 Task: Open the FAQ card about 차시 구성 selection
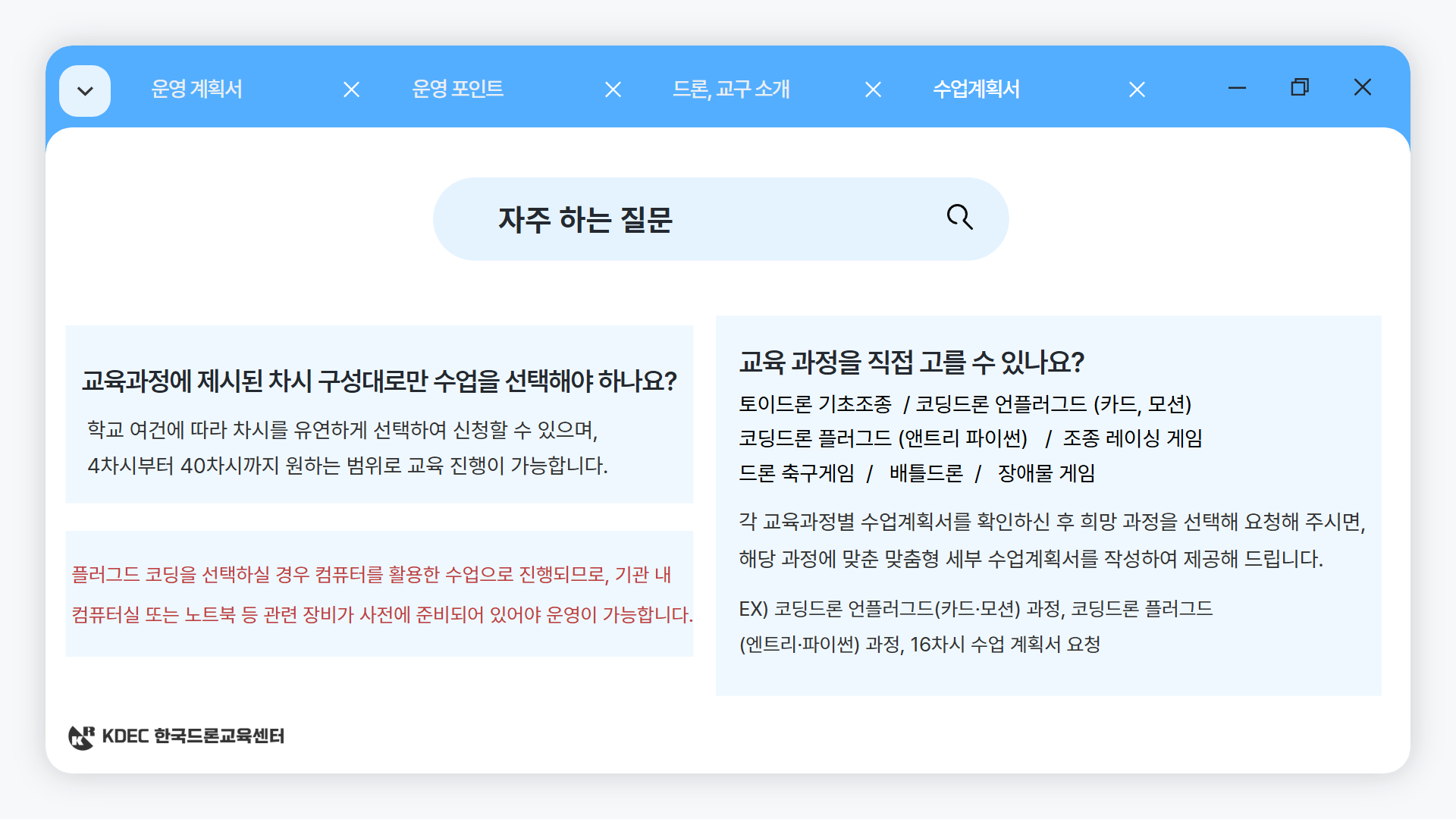(380, 414)
